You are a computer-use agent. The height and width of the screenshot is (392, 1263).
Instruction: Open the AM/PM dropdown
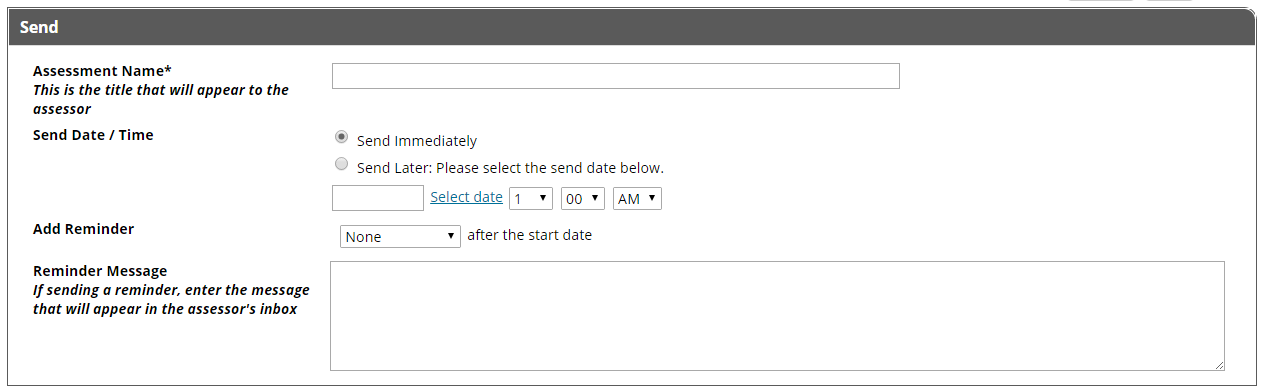pos(637,199)
